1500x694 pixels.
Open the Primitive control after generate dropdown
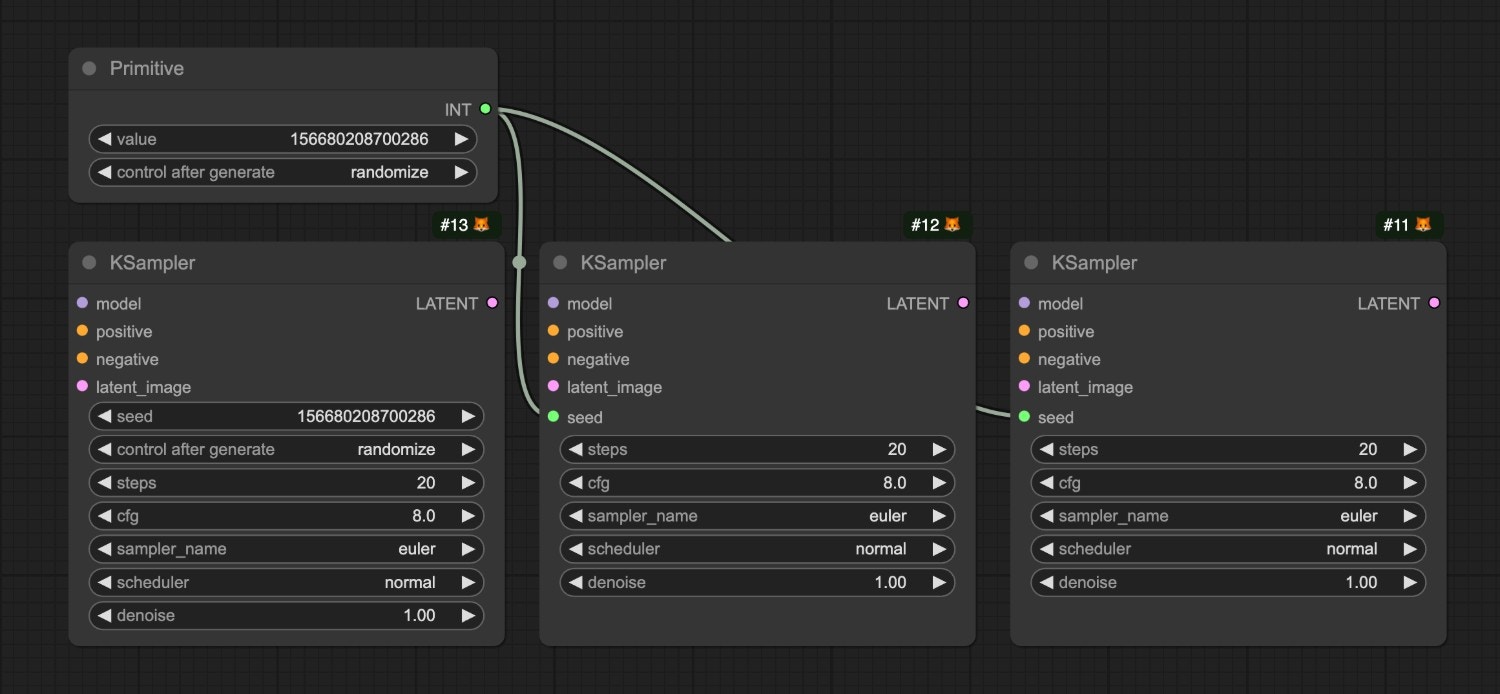tap(283, 172)
